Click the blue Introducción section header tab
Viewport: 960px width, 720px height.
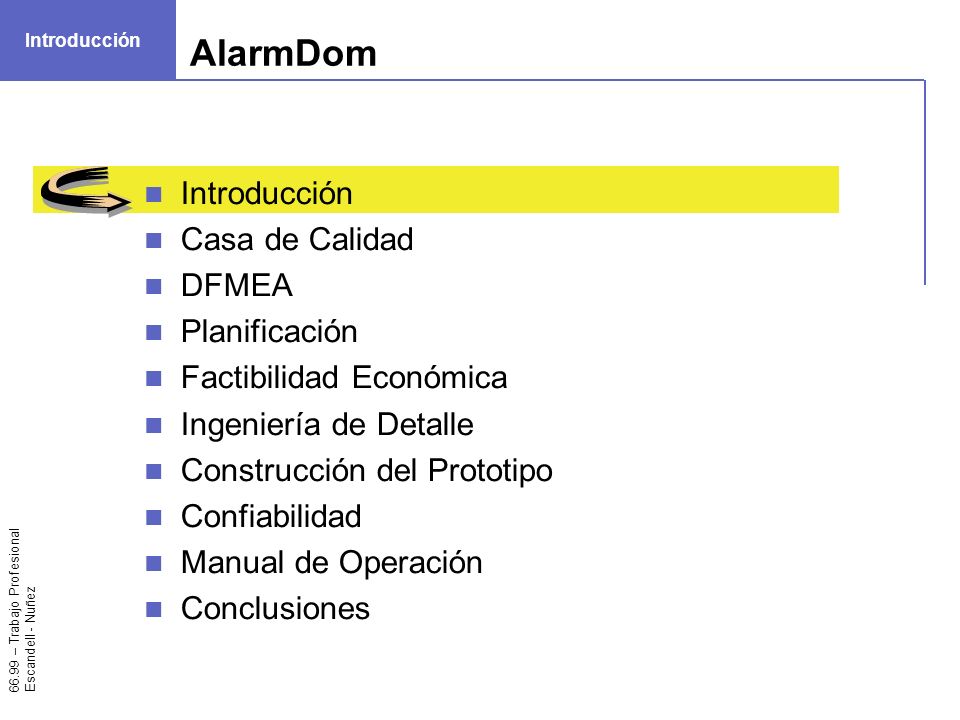pyautogui.click(x=88, y=40)
